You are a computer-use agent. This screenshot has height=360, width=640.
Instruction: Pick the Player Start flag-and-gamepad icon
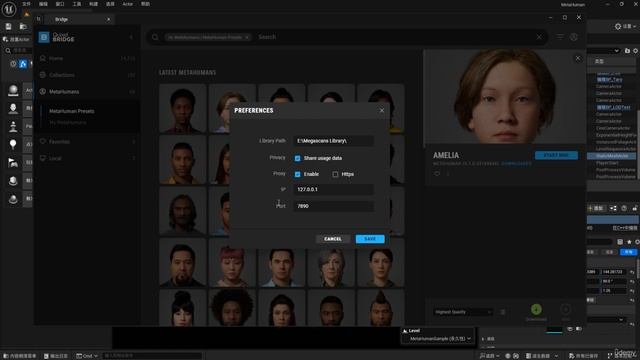13,162
